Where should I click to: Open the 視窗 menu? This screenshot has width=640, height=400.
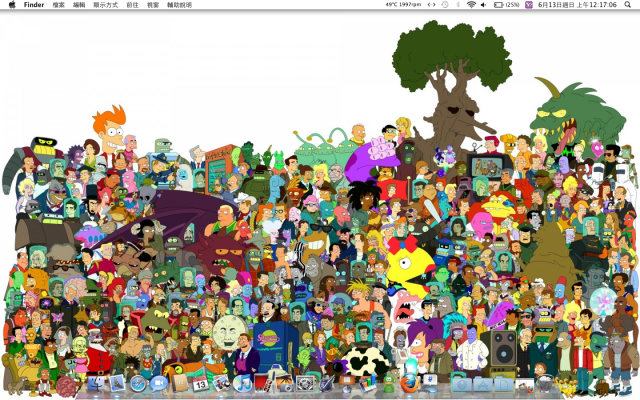click(x=153, y=5)
